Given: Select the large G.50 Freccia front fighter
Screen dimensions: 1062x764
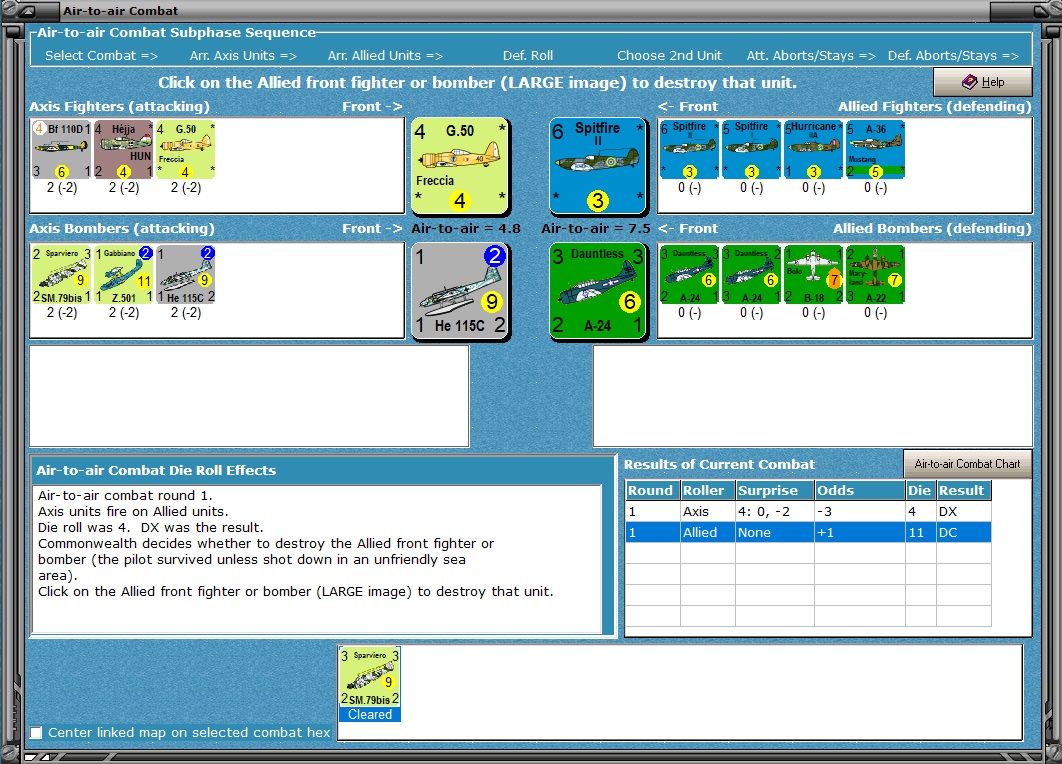Looking at the screenshot, I should coord(461,167).
